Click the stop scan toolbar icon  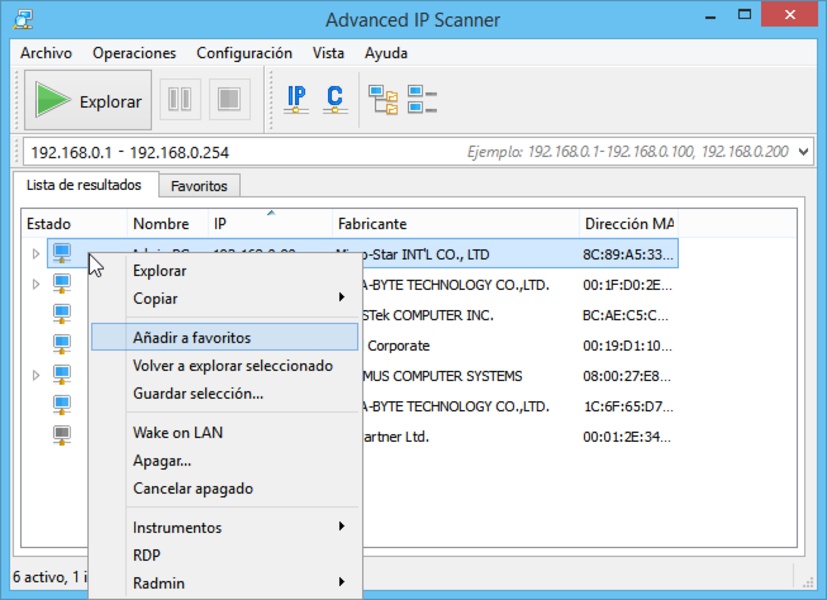click(229, 100)
